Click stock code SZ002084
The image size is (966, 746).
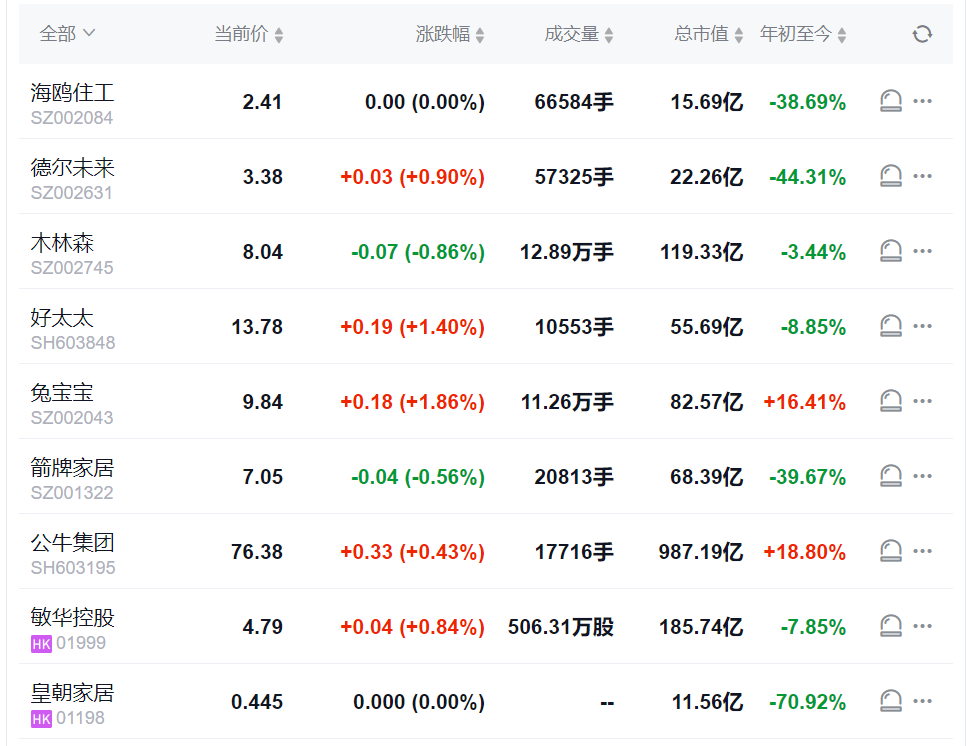tap(72, 118)
